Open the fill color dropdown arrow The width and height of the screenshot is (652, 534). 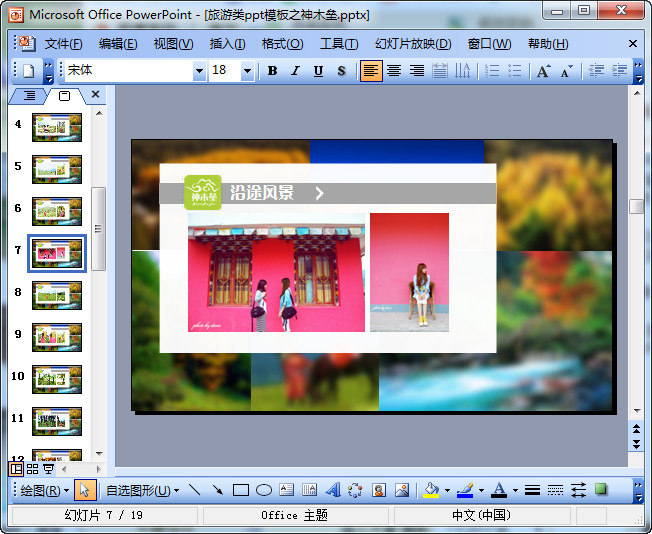coord(447,491)
